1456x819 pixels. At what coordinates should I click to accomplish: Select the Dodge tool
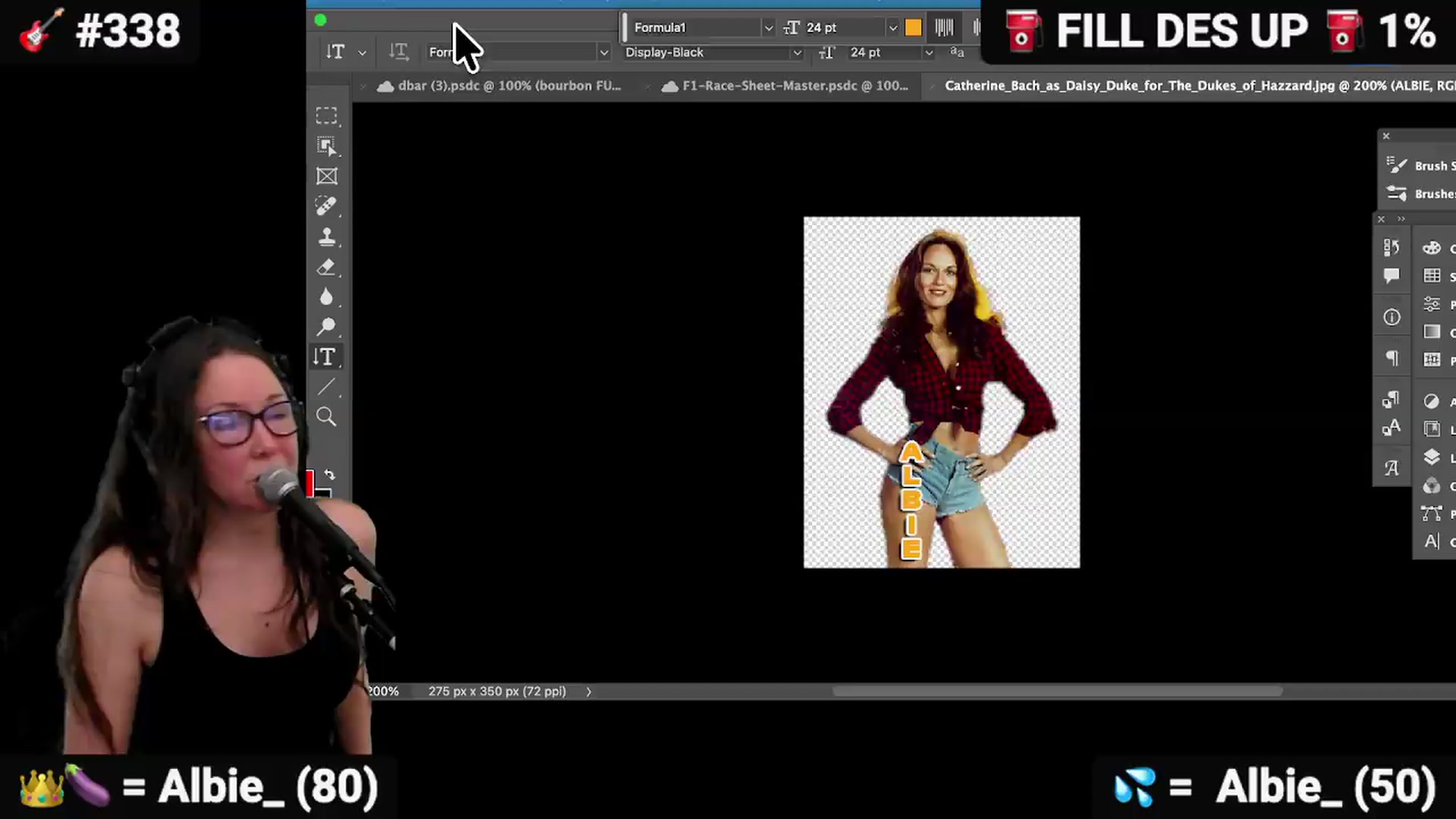(327, 327)
